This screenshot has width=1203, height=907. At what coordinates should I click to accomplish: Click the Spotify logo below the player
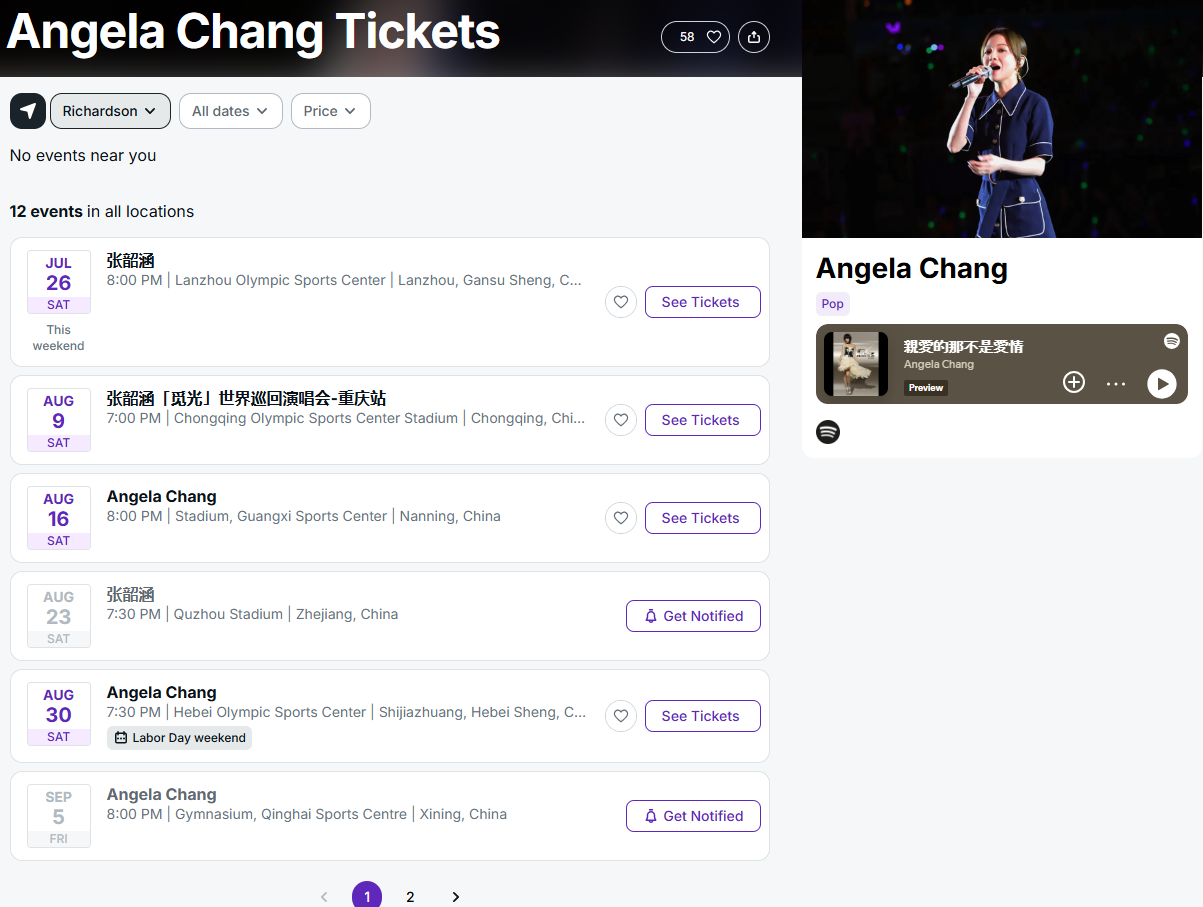click(x=828, y=432)
